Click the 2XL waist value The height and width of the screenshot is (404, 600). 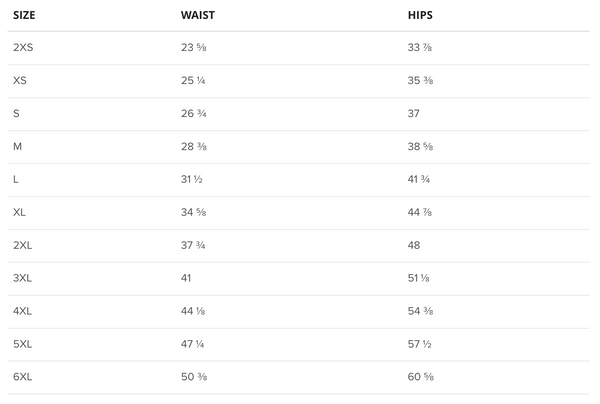tap(193, 246)
